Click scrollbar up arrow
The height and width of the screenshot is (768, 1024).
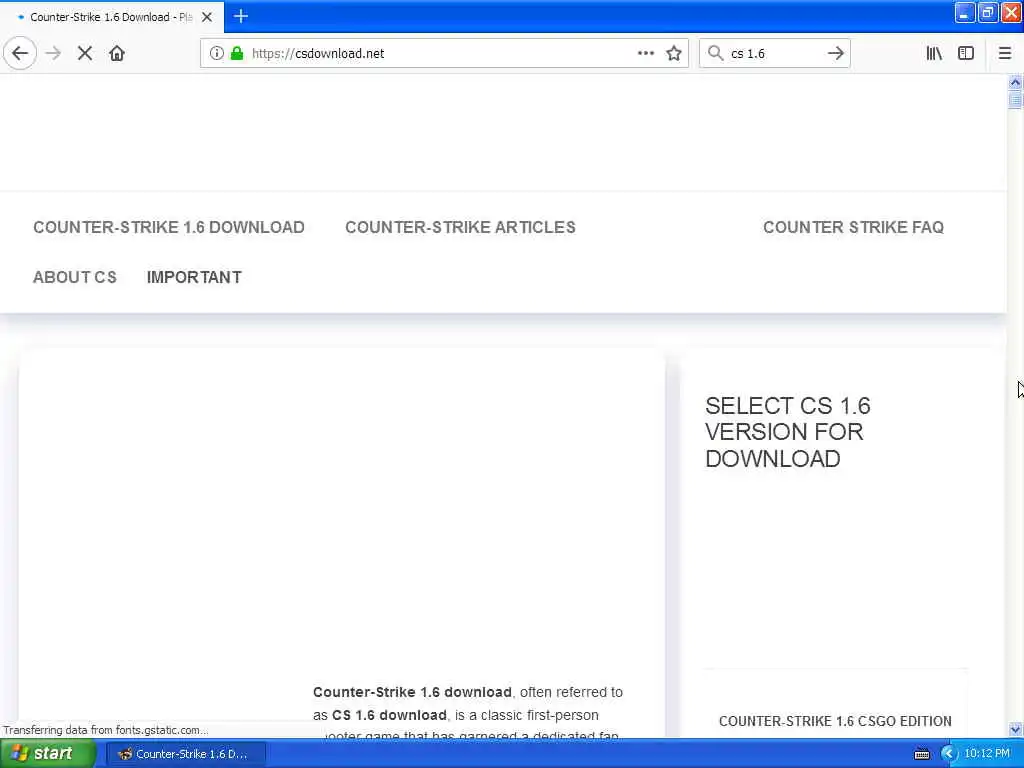[x=1015, y=82]
